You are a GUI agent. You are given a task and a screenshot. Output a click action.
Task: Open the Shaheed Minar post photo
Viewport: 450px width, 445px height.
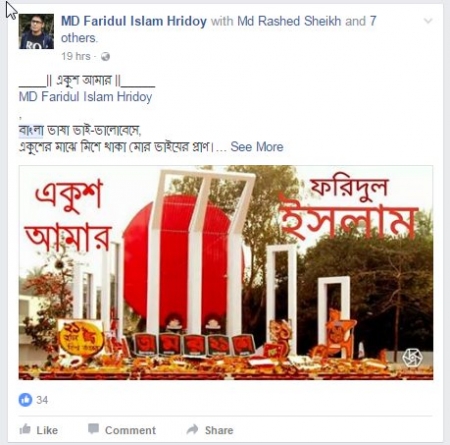(x=226, y=273)
